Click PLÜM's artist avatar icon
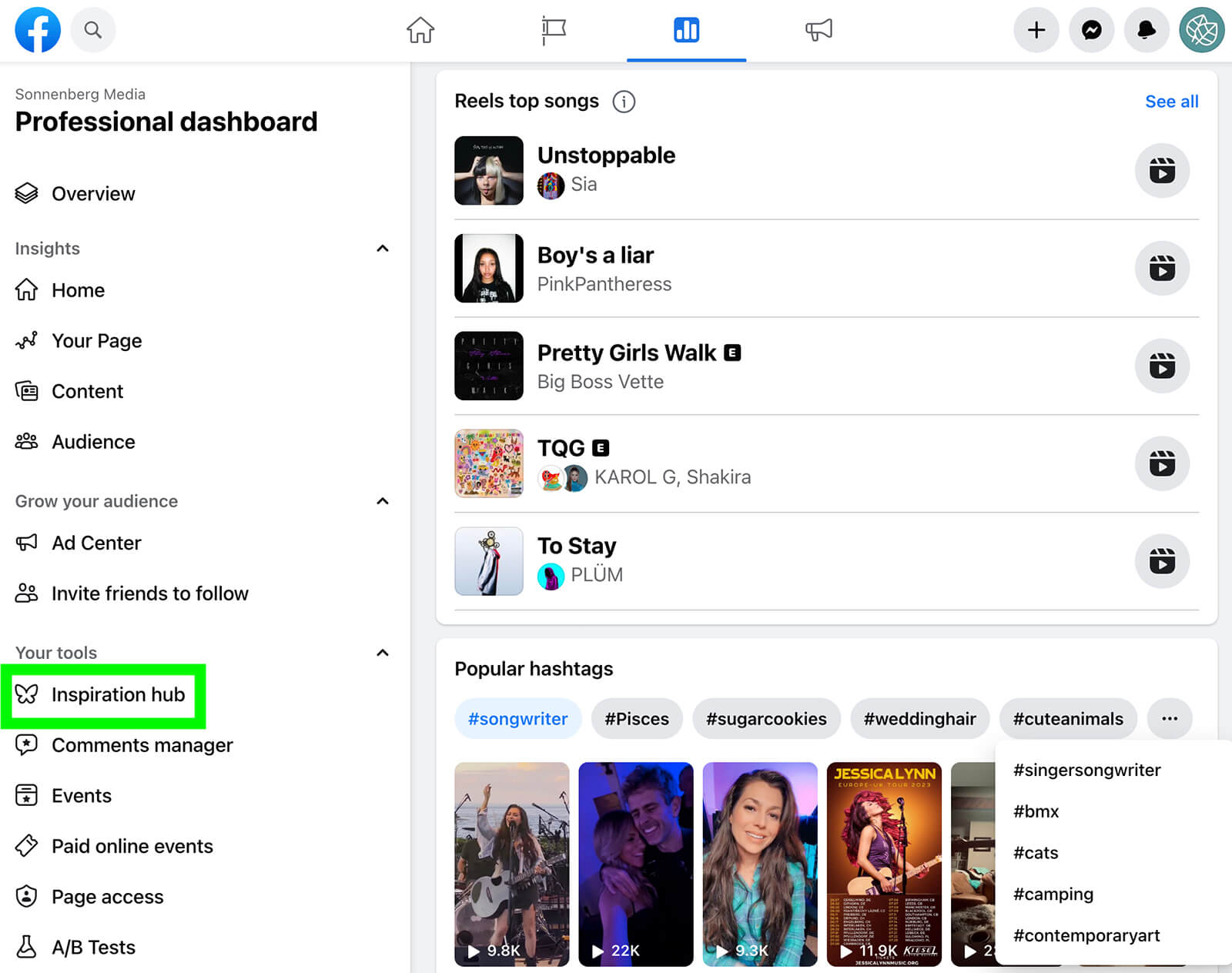Image resolution: width=1232 pixels, height=973 pixels. (551, 576)
